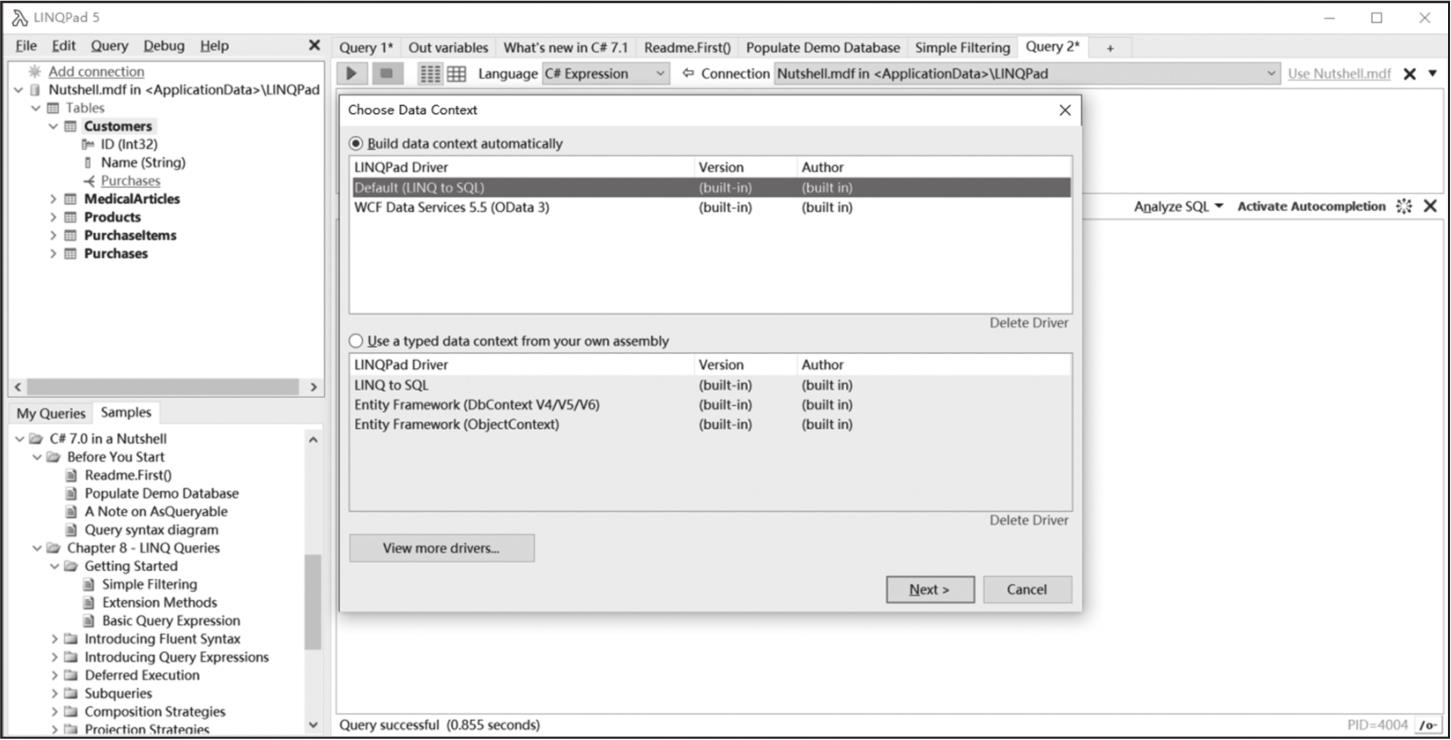Expand the Purchases table node
This screenshot has height=740, width=1451.
coord(54,254)
